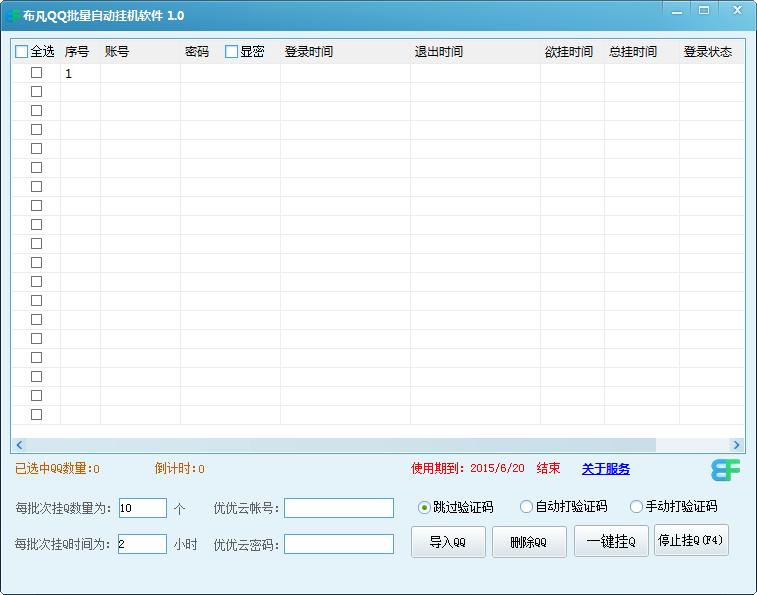Check the checkbox in row 1
Image resolution: width=757 pixels, height=595 pixels.
(x=37, y=73)
